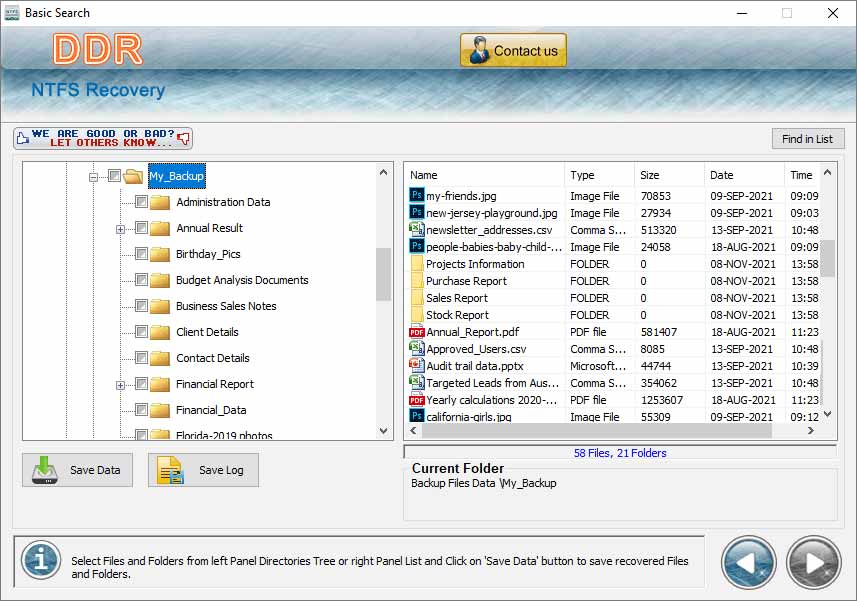Click the Find in List button
The height and width of the screenshot is (601, 857).
[808, 139]
